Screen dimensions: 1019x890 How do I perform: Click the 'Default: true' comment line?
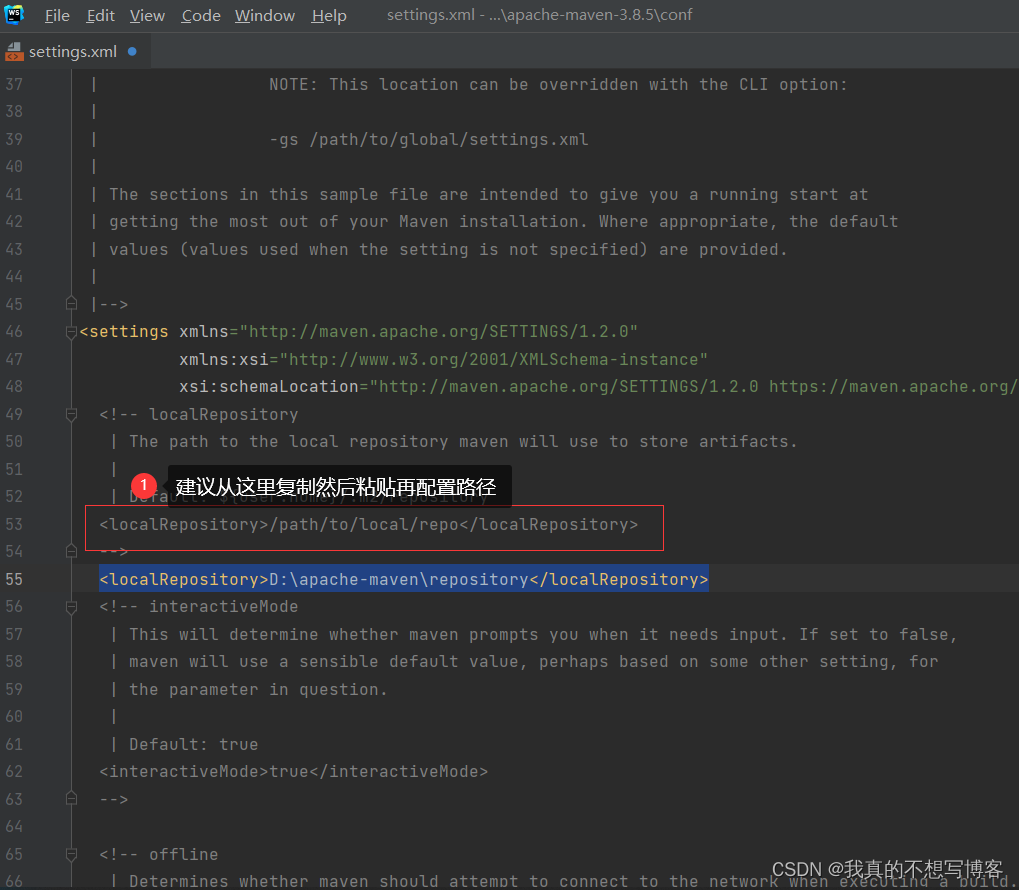pyautogui.click(x=193, y=744)
